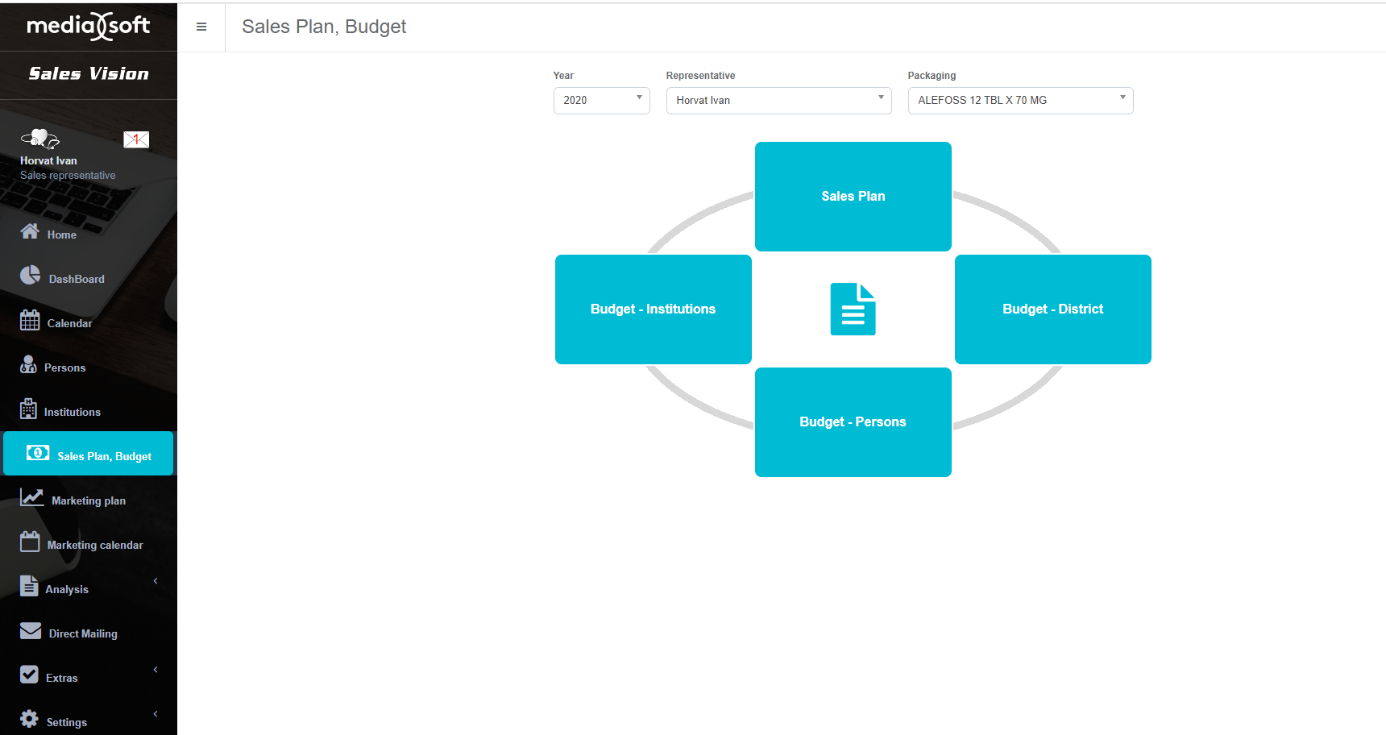Open Marketing calendar menu item

94,545
